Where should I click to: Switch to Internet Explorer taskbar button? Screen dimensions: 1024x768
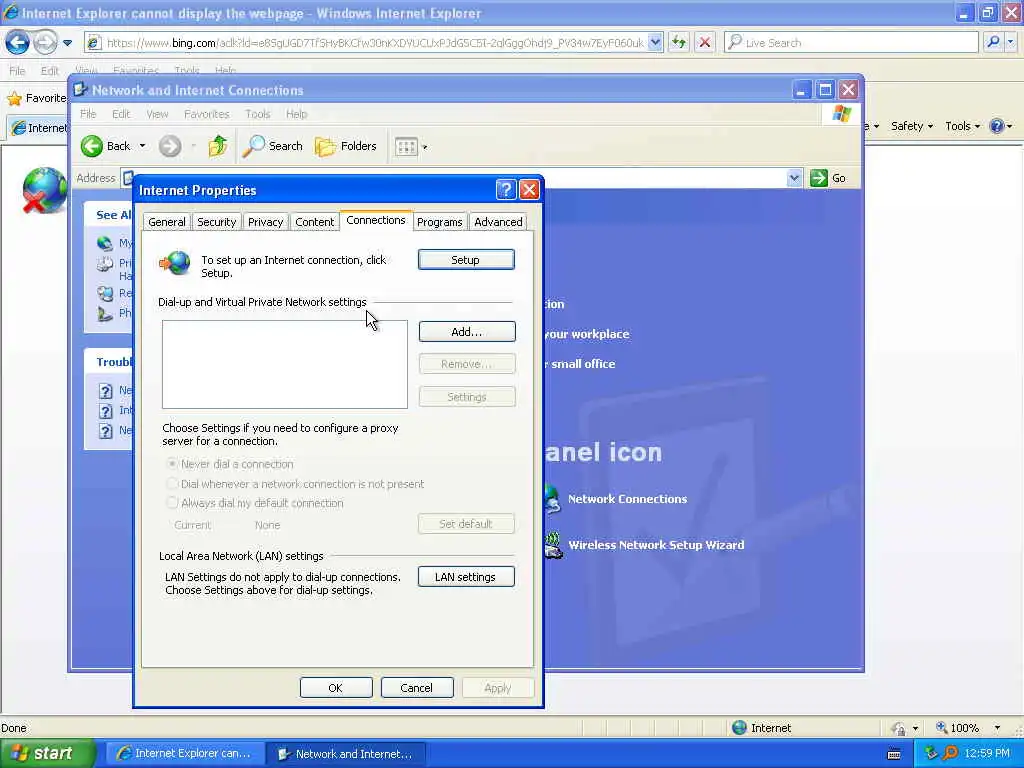(185, 754)
